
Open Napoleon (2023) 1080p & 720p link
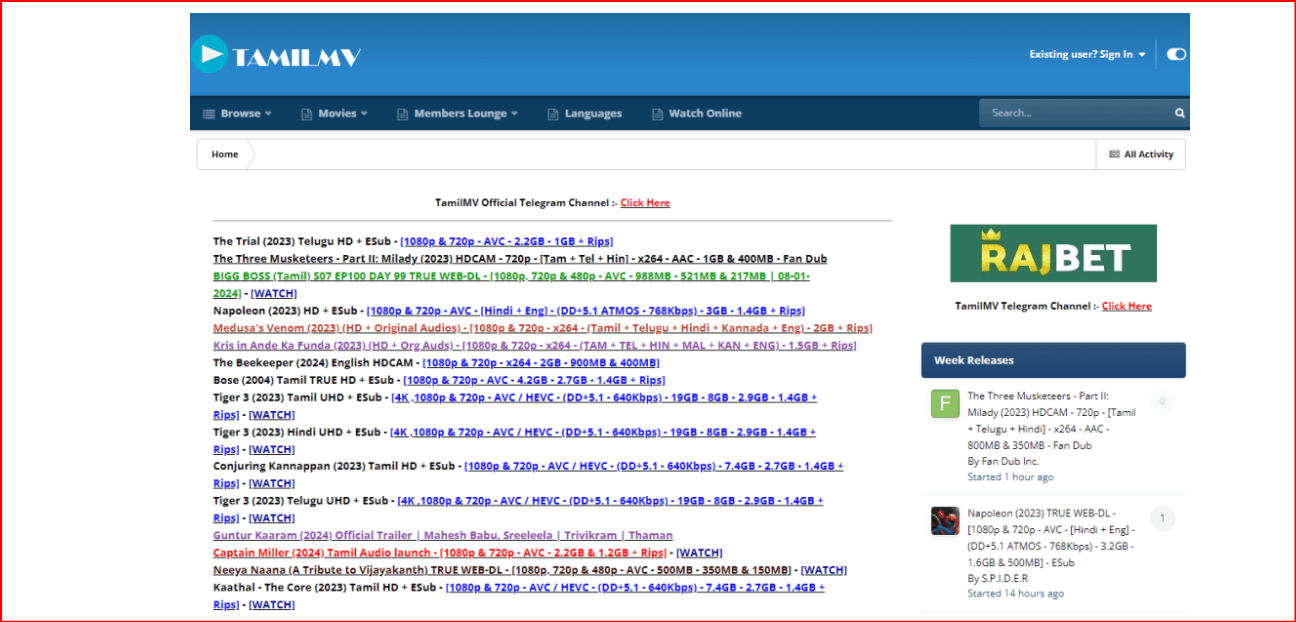tap(586, 310)
